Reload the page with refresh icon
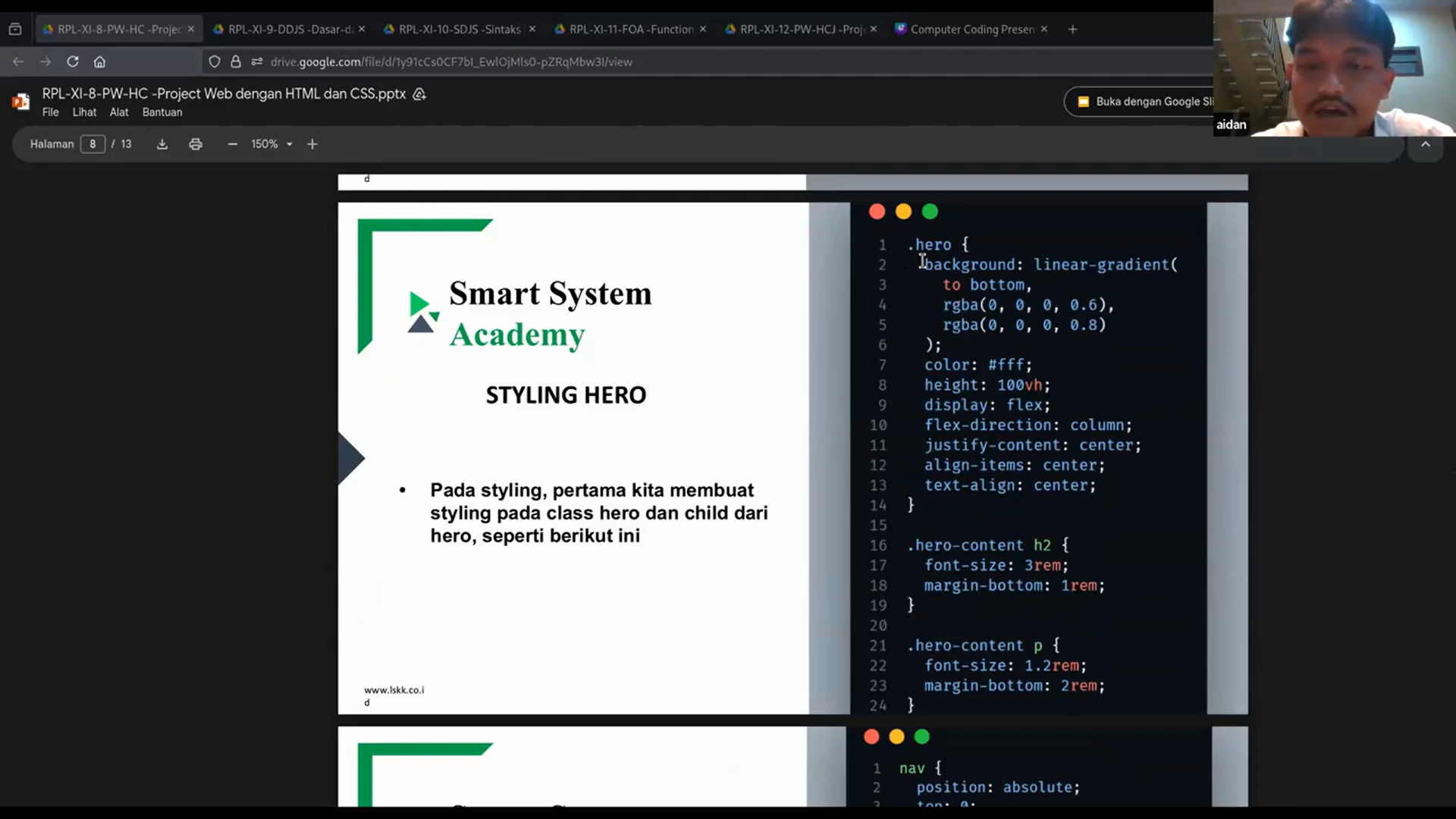The image size is (1456, 819). pos(73,61)
